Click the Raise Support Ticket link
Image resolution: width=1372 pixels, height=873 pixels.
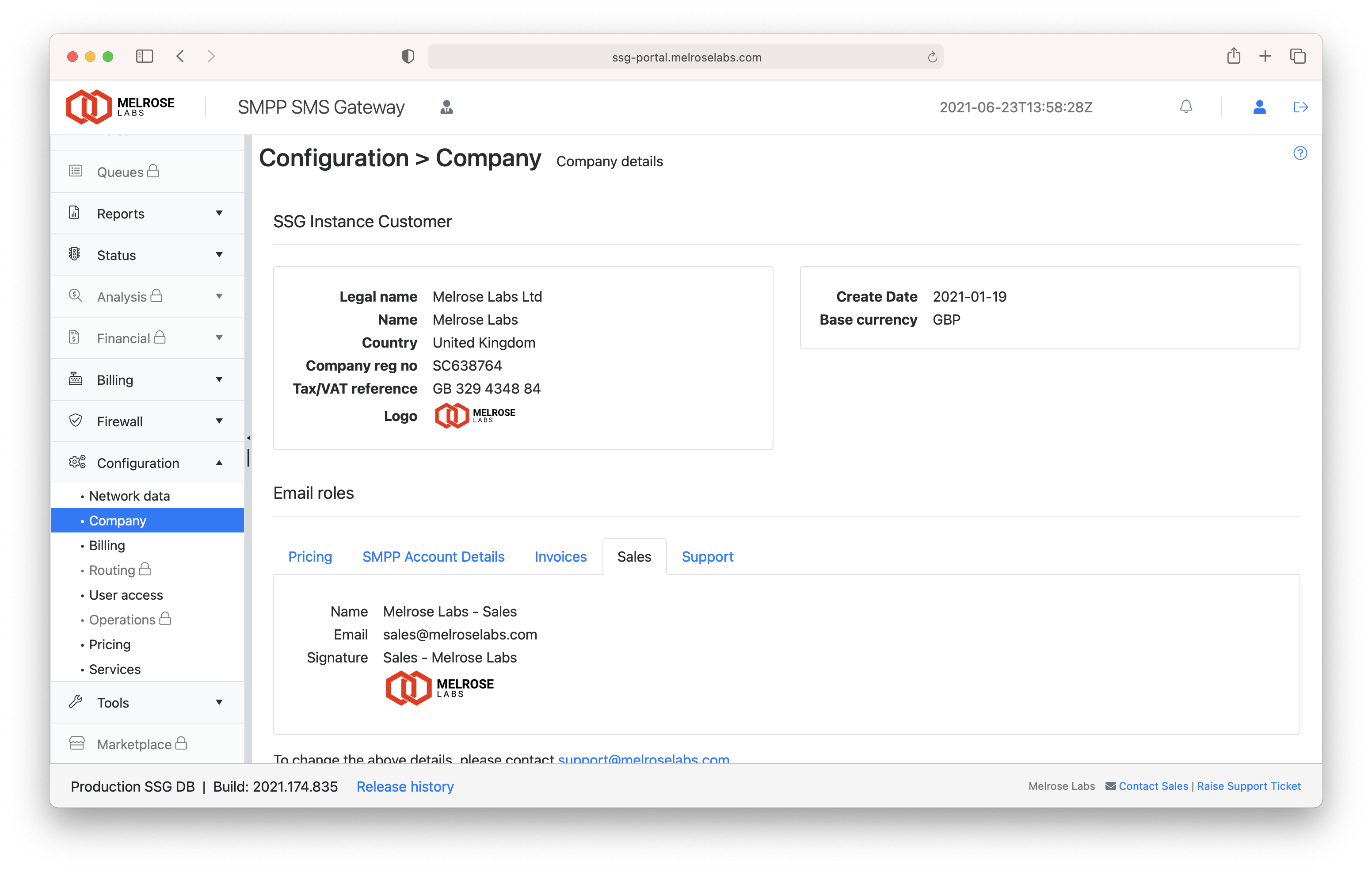click(1248, 786)
